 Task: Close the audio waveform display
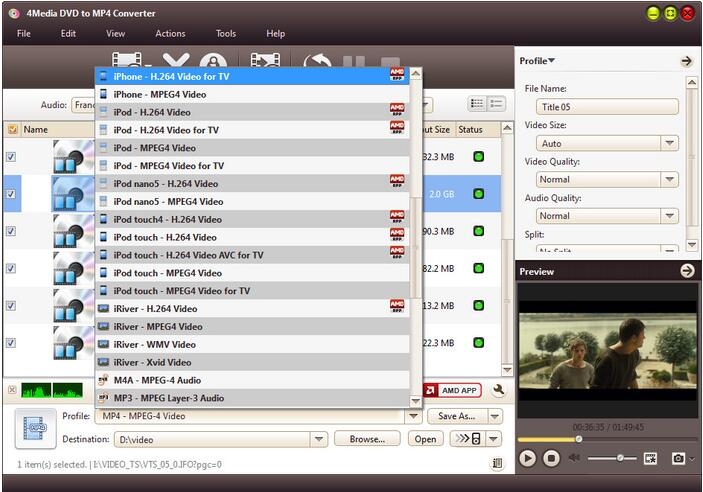(12, 389)
